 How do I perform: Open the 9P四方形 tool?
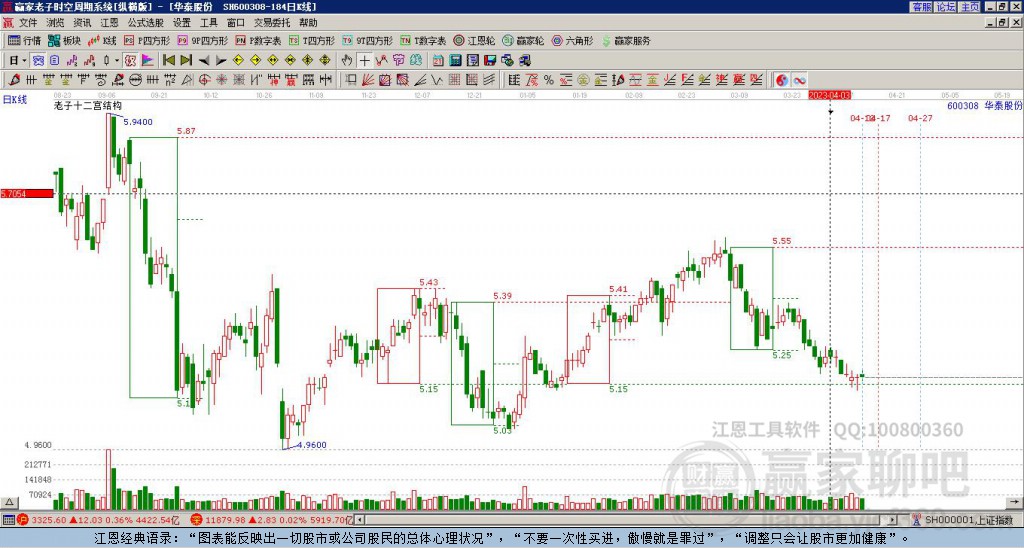pos(202,40)
